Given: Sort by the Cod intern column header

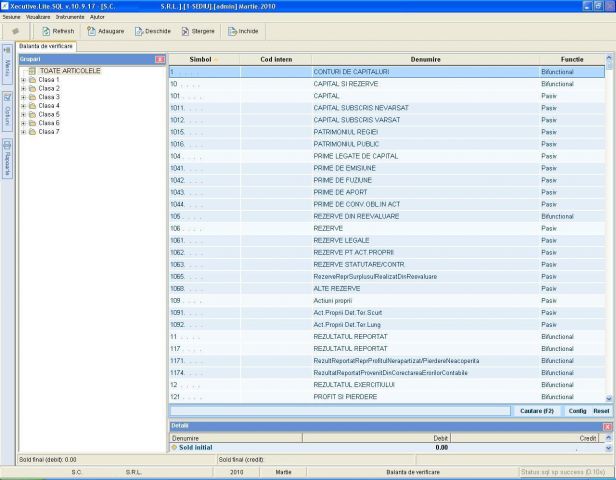Looking at the screenshot, I should (276, 59).
